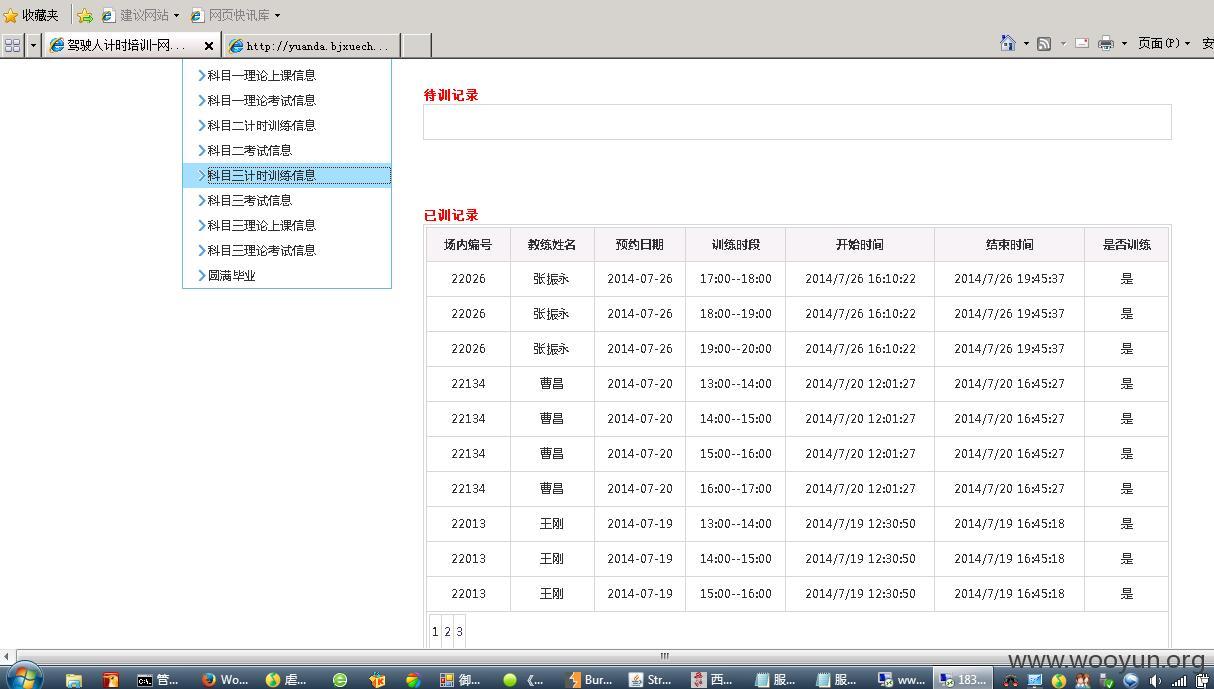Click the 16:00--17:00 training slot cell
This screenshot has height=689, width=1214.
(x=736, y=489)
